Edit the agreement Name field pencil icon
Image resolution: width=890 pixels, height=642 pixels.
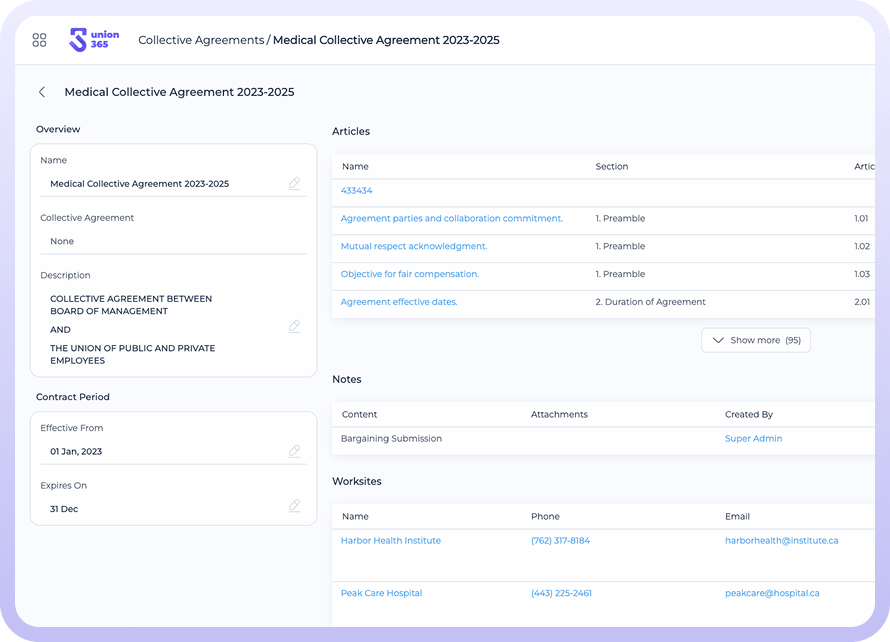294,184
